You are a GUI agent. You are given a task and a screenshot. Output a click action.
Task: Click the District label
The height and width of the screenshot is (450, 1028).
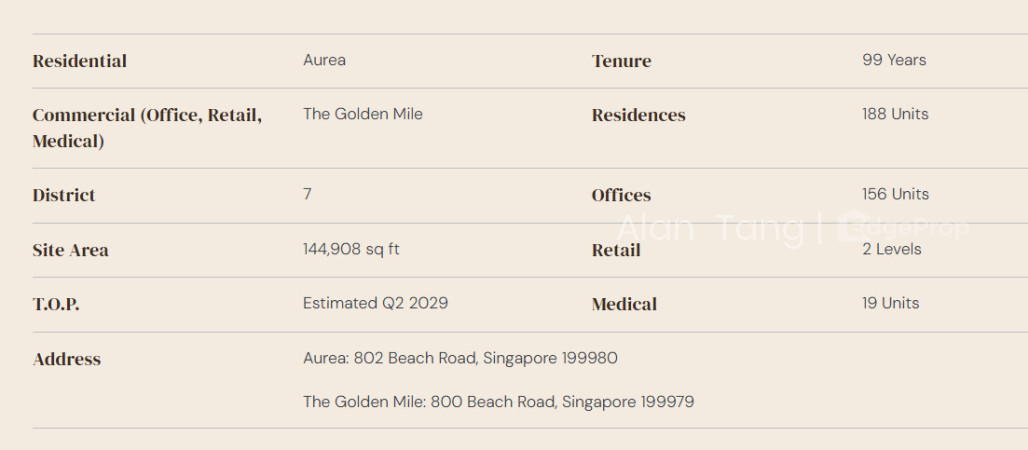(64, 195)
